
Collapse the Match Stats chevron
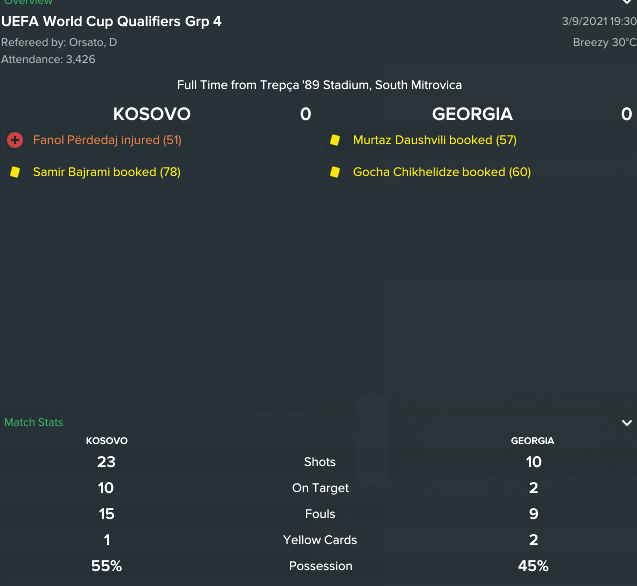click(x=626, y=423)
